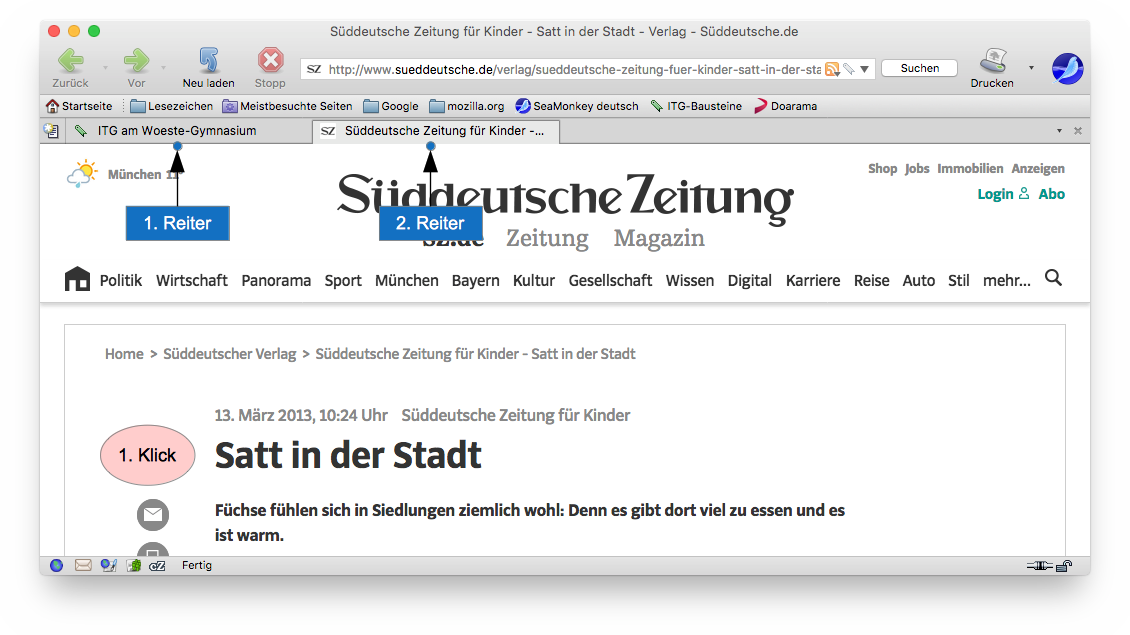
Task: Open the Panorama section
Action: 276,280
